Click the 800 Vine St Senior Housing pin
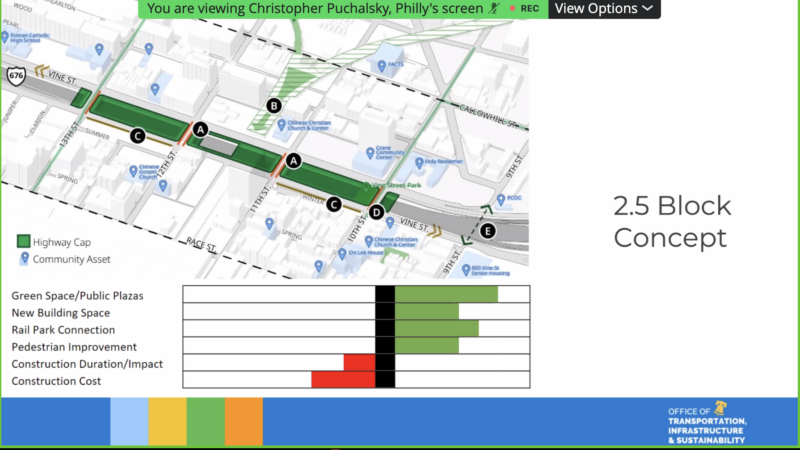 pyautogui.click(x=466, y=269)
